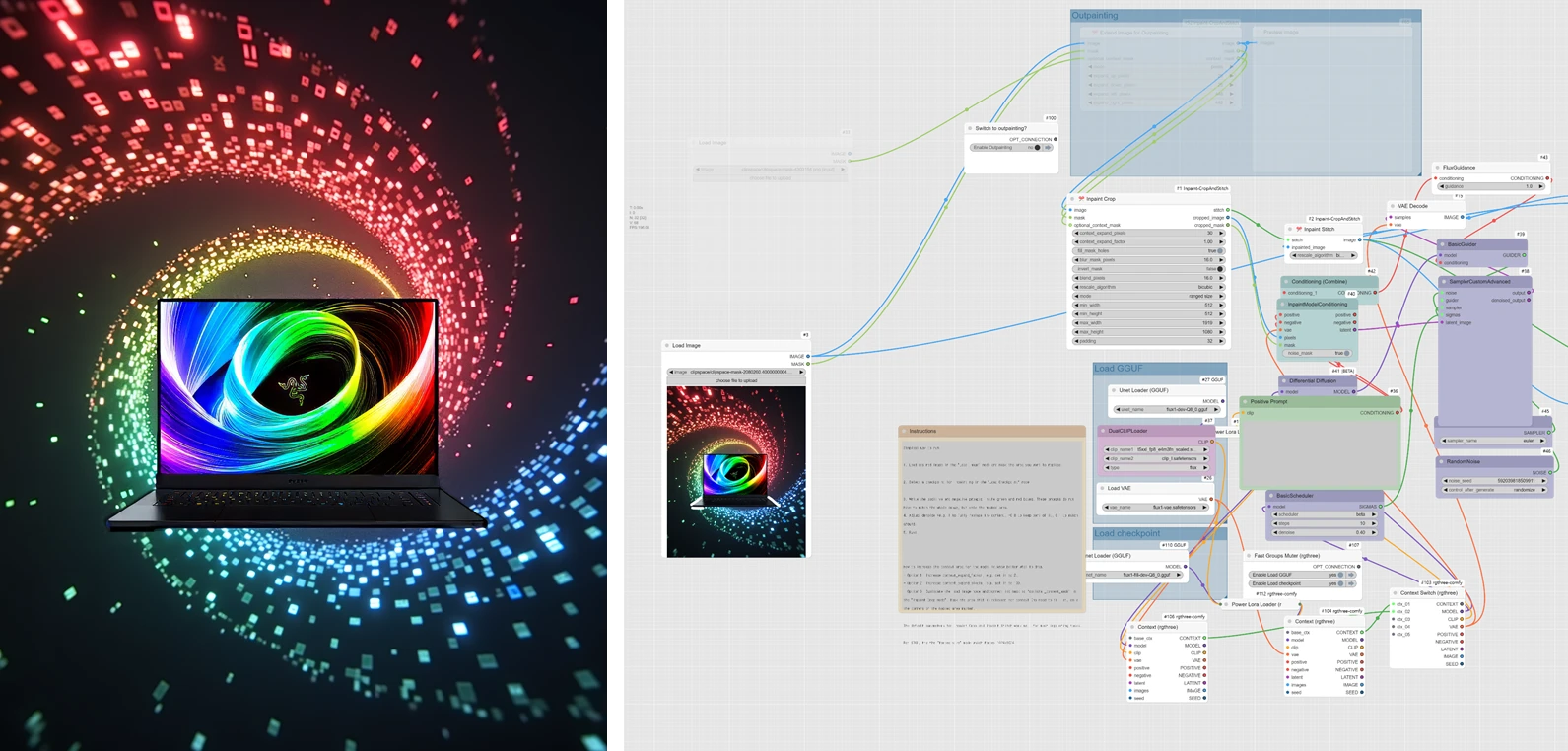Collapse the FluxGuidance node via its dot
Viewport: 1568px width, 751px height.
pos(1438,168)
